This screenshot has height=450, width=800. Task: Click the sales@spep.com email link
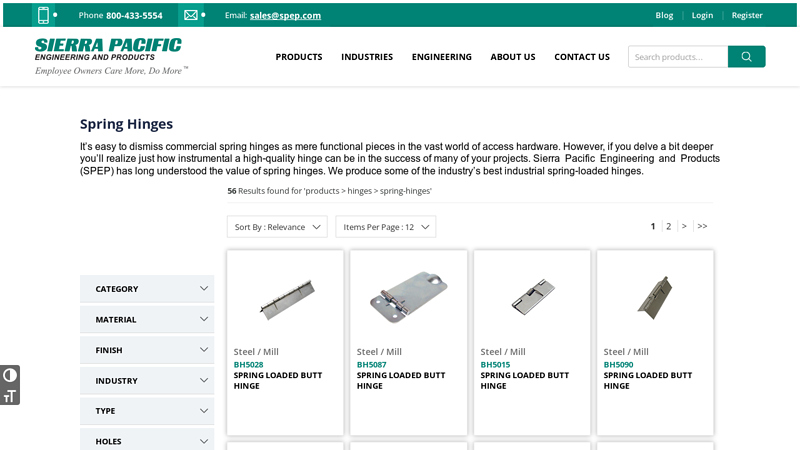coord(285,15)
